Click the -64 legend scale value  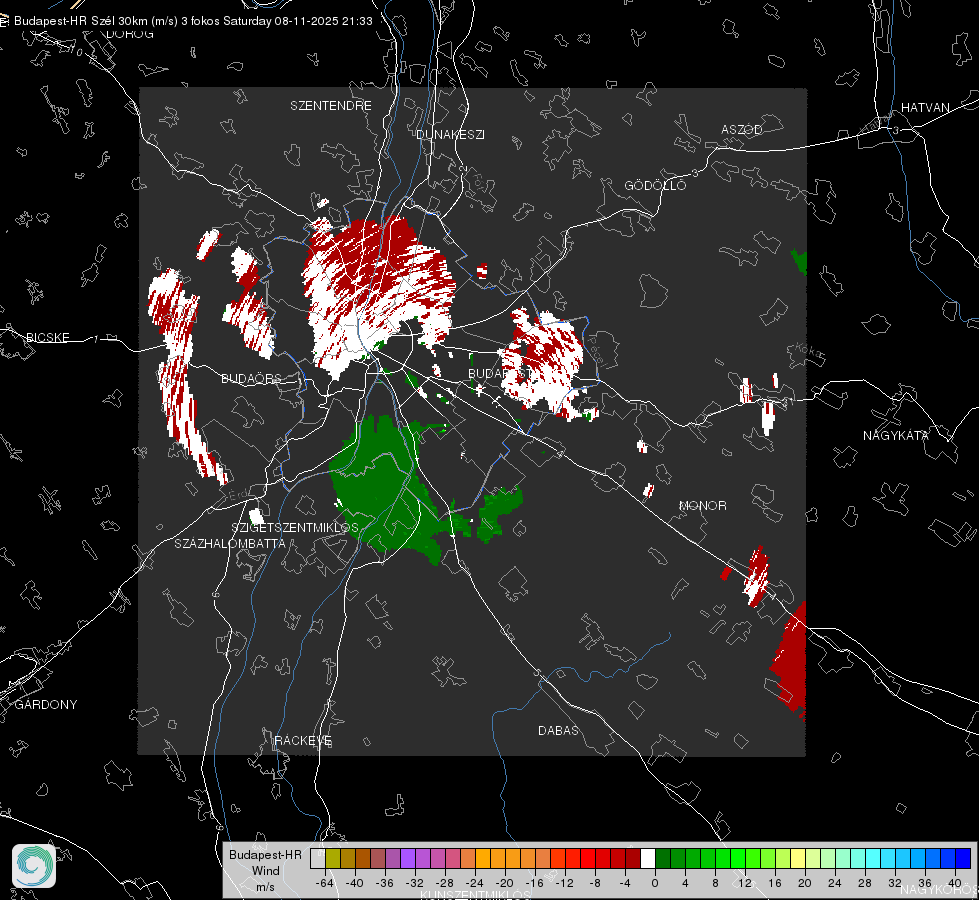coord(325,883)
